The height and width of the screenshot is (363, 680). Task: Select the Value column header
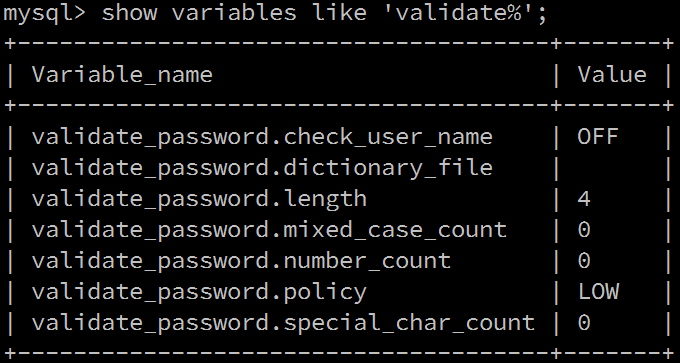point(612,75)
